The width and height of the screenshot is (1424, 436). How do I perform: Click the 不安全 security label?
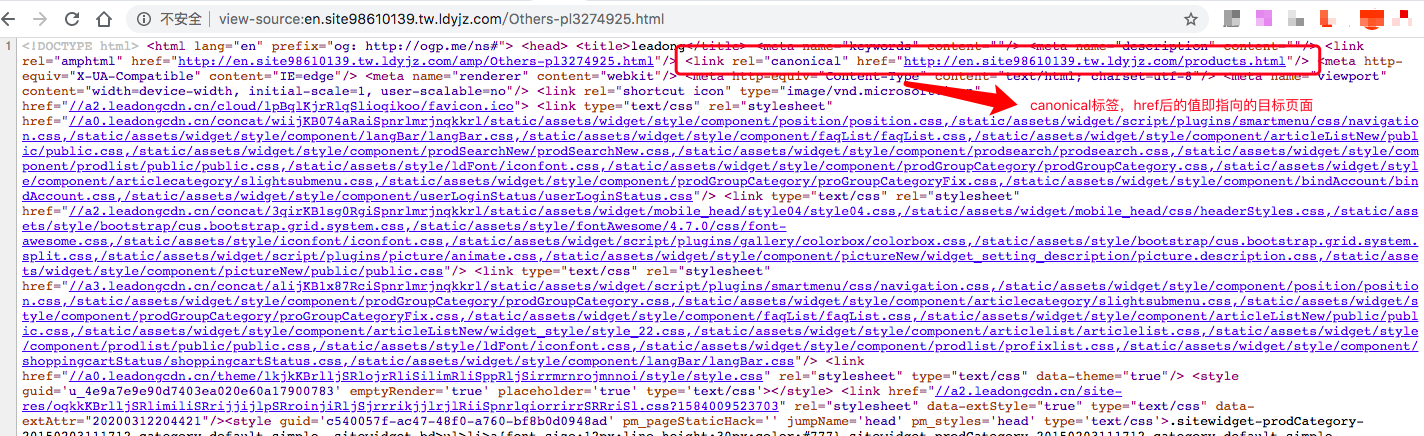coord(180,19)
